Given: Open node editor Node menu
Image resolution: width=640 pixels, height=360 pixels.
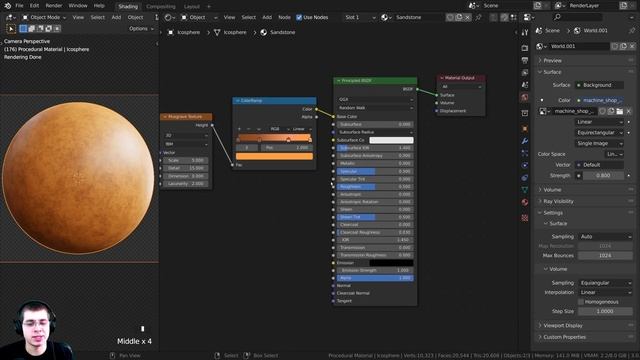Looking at the screenshot, I should 284,18.
